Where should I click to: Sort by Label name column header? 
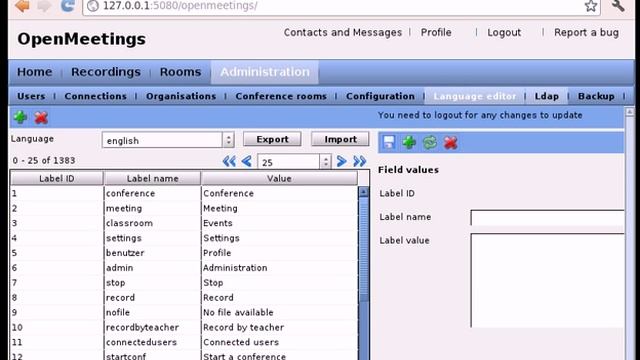tap(152, 178)
